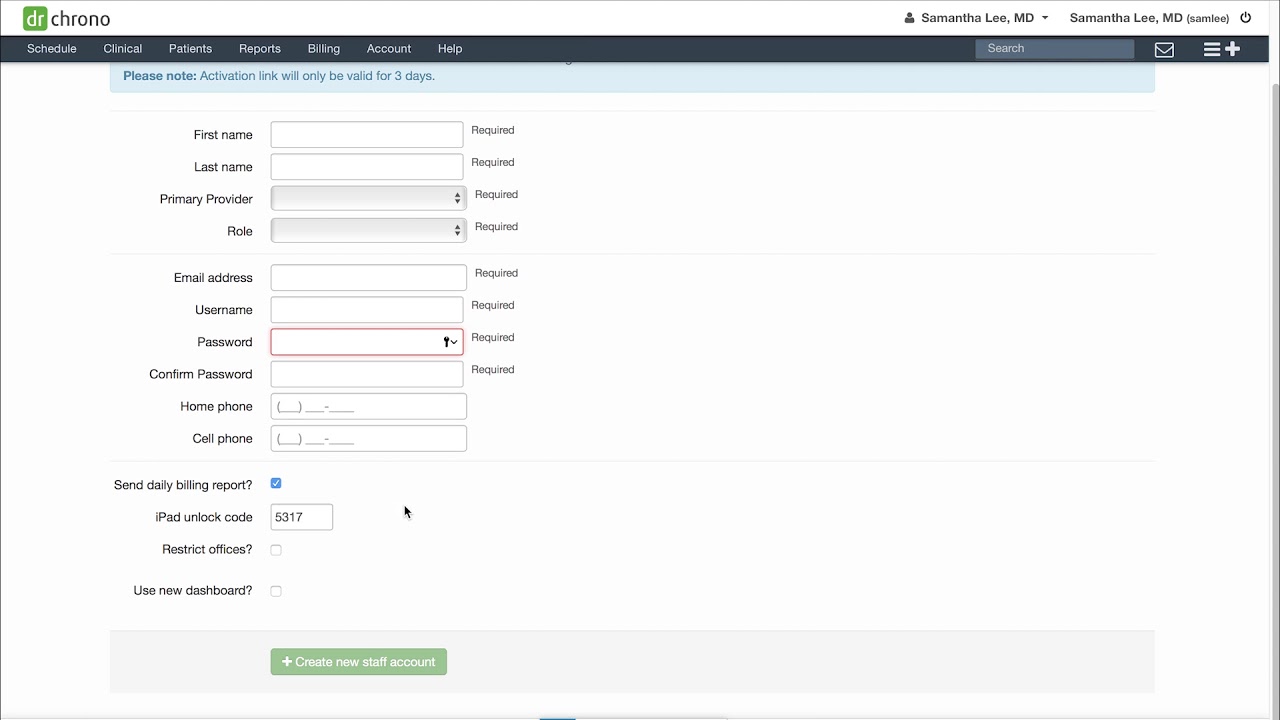
Task: Click the user silhouette icon beside Samantha Lee
Action: click(909, 18)
